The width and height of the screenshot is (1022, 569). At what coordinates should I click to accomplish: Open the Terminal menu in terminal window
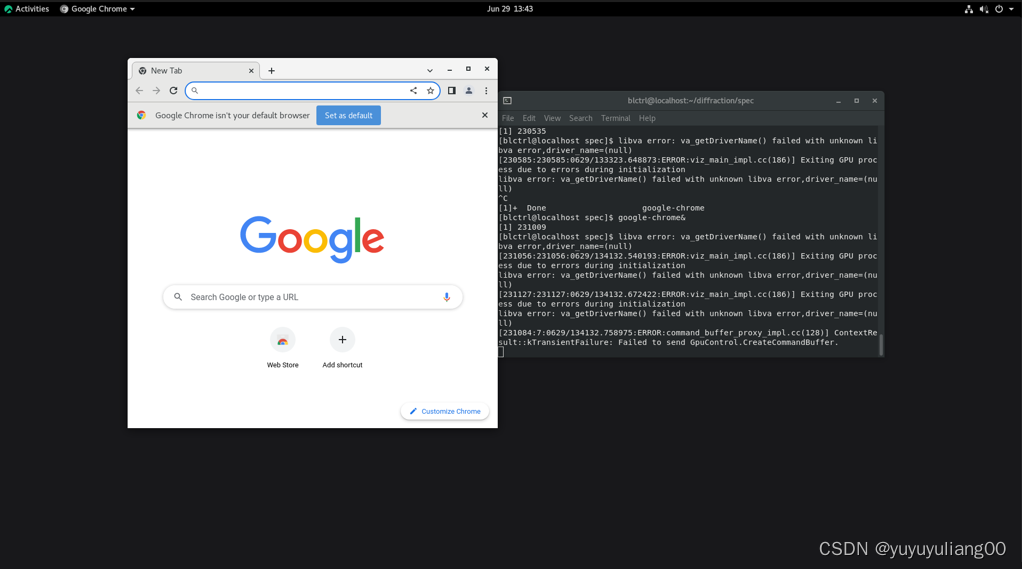tap(615, 118)
